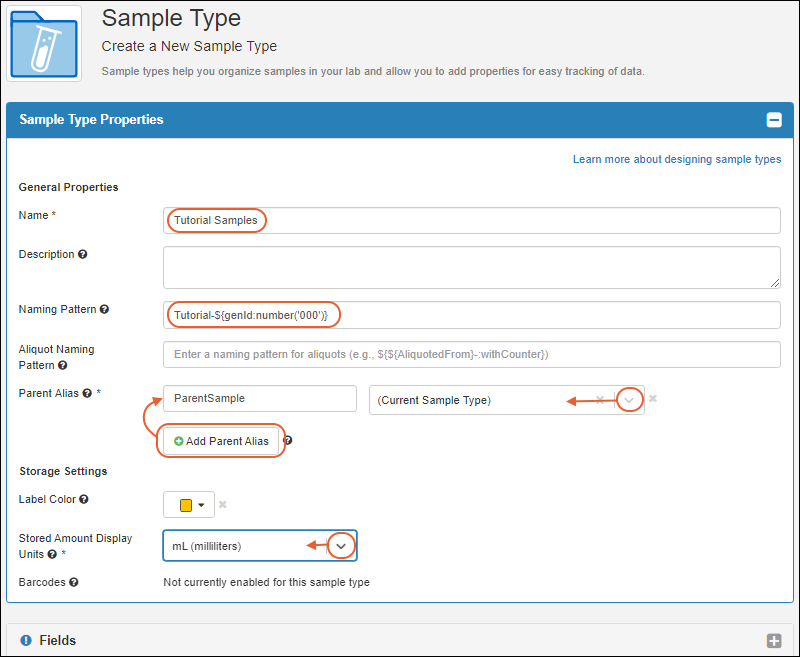Open Stored Amount Display Units dropdown
800x657 pixels.
click(x=341, y=546)
